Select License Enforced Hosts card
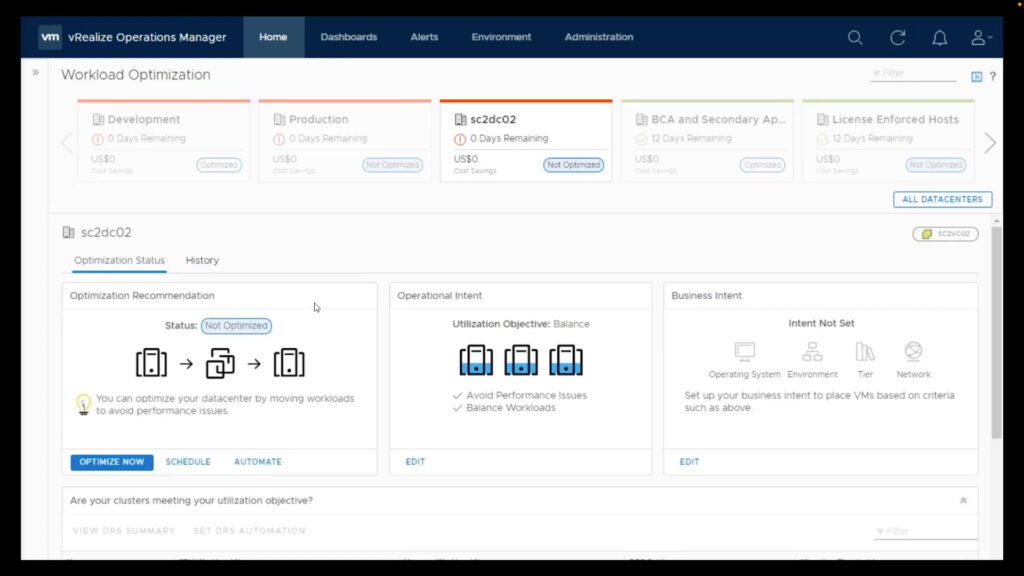Viewport: 1024px width, 576px height. 888,140
